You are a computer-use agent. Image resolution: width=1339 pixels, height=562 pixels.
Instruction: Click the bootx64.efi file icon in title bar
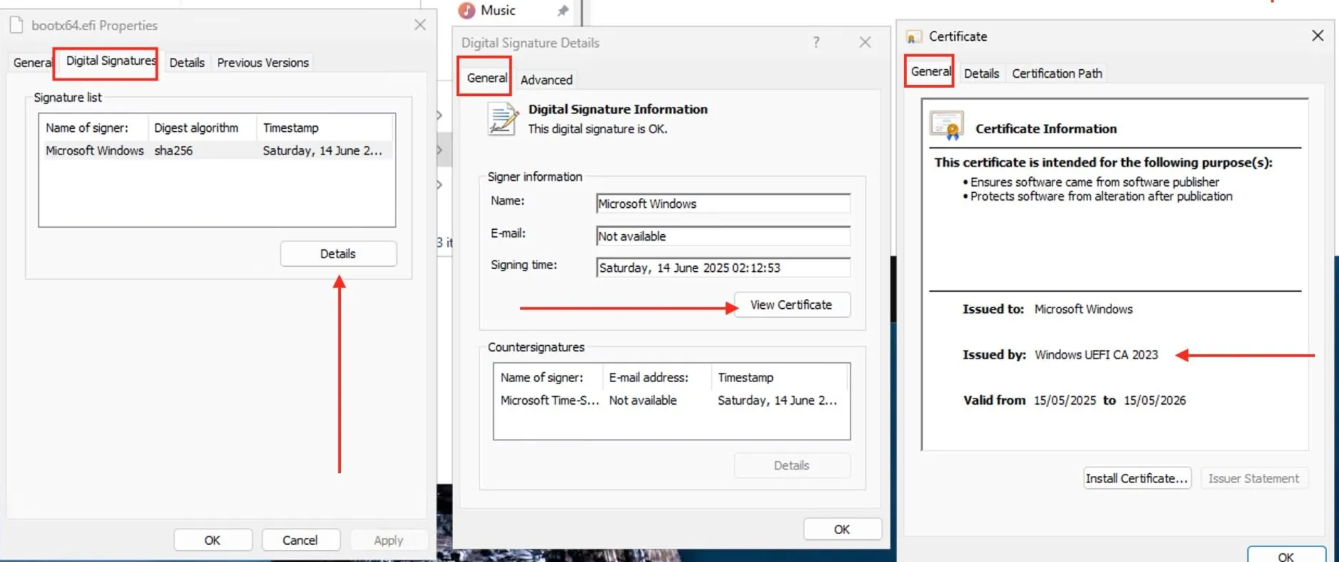[16, 25]
